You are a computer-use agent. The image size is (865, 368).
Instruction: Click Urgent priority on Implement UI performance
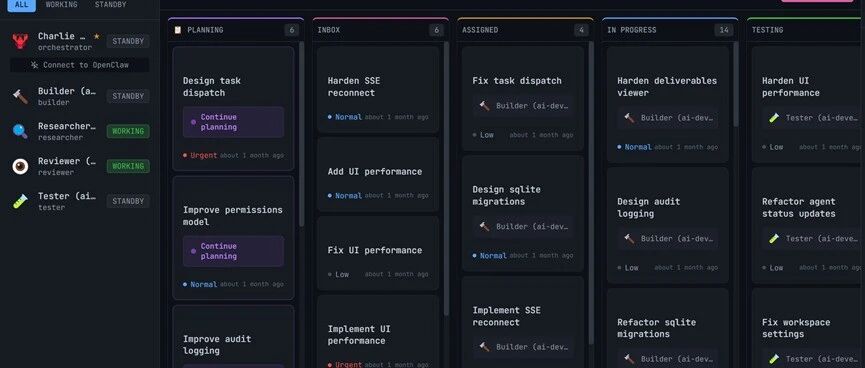point(345,364)
